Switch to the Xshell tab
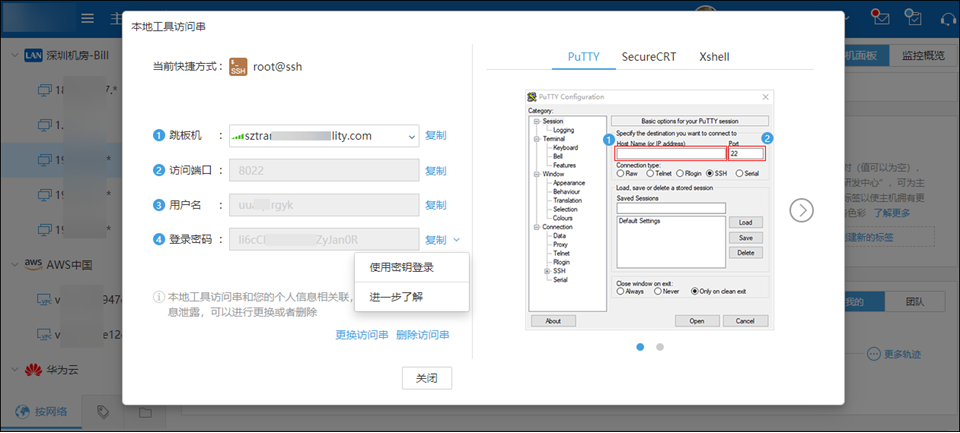This screenshot has height=433, width=960. click(714, 57)
